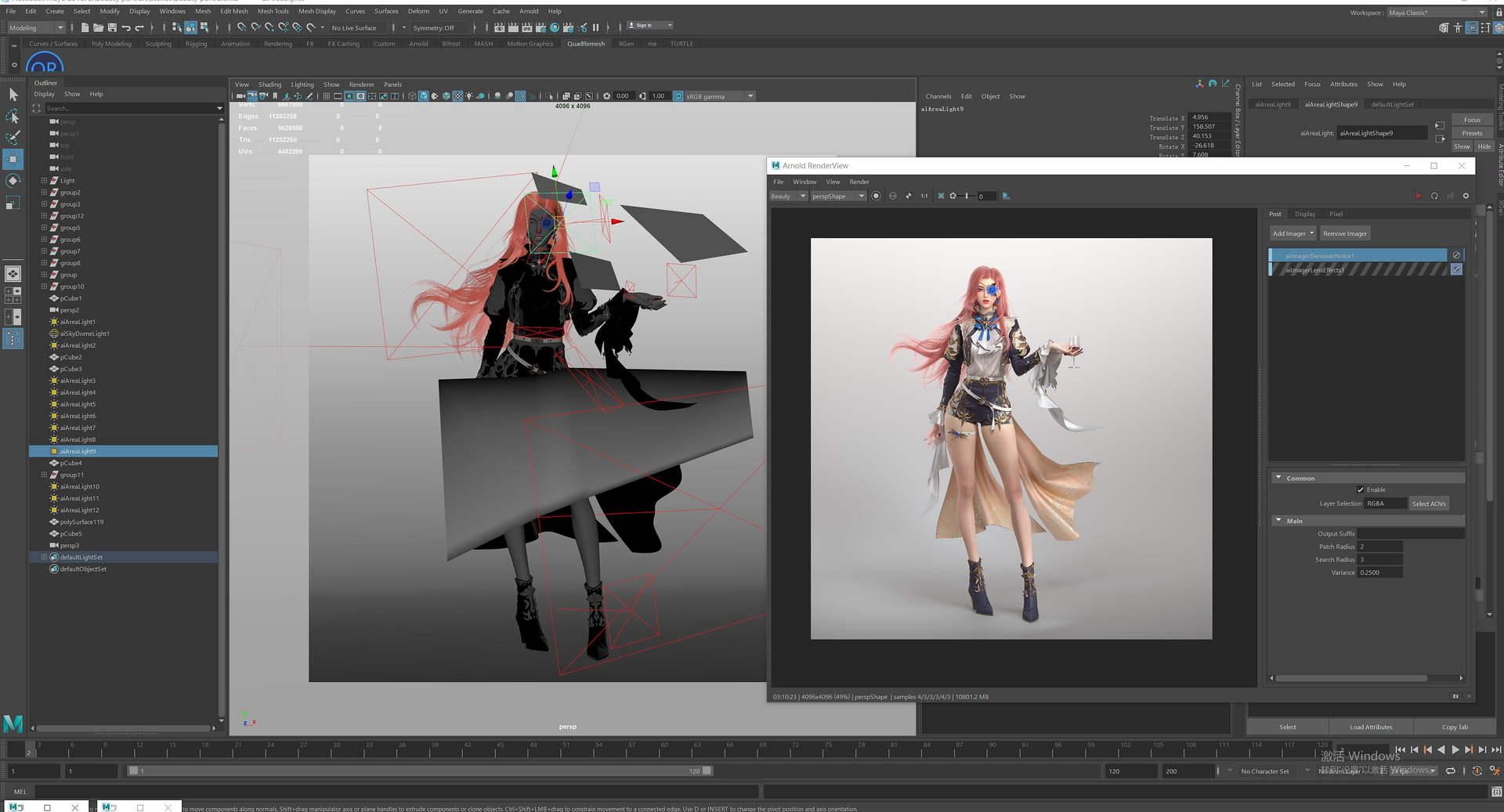Image resolution: width=1504 pixels, height=812 pixels.
Task: Play forwards on timeline
Action: [1455, 749]
